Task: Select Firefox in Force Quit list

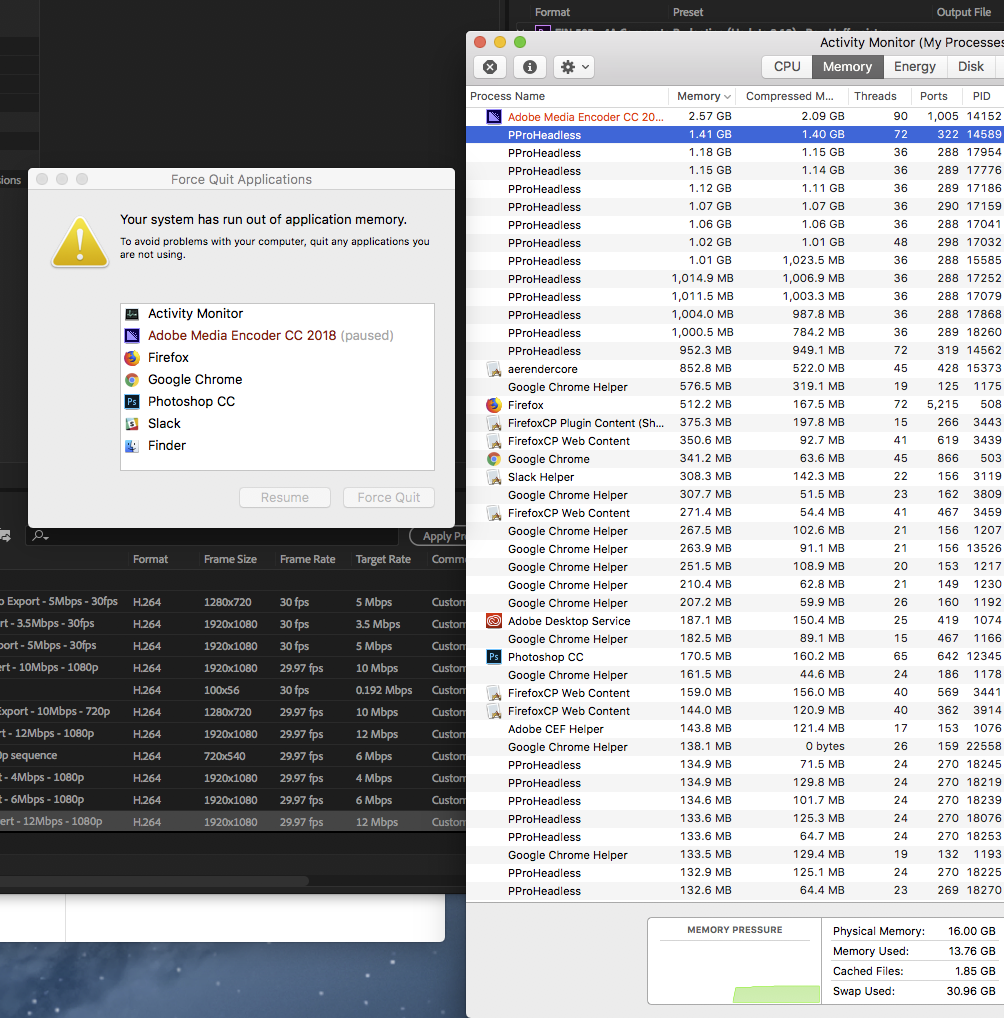Action: pyautogui.click(x=277, y=358)
